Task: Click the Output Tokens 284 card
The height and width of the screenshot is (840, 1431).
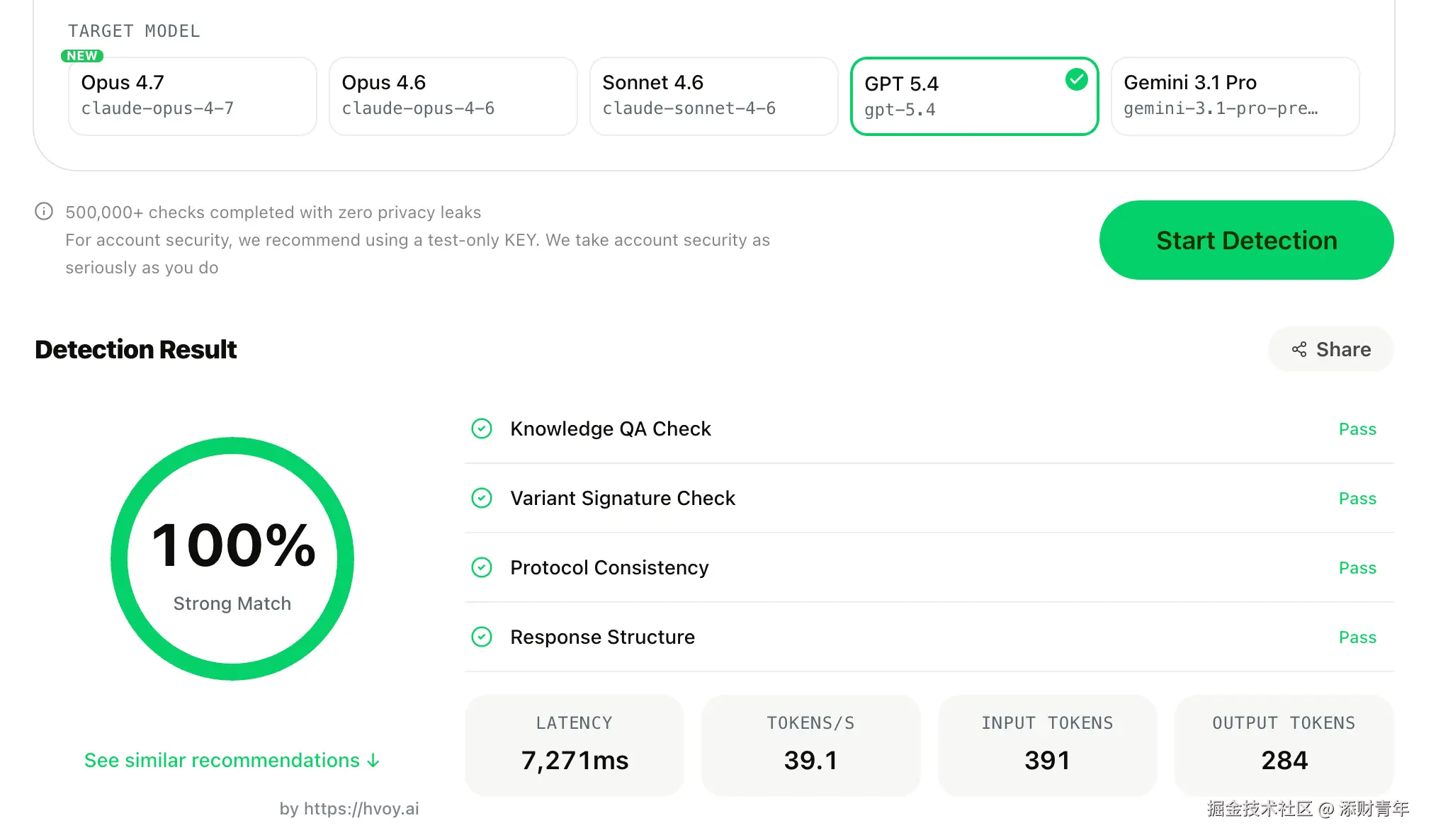Action: pos(1284,744)
